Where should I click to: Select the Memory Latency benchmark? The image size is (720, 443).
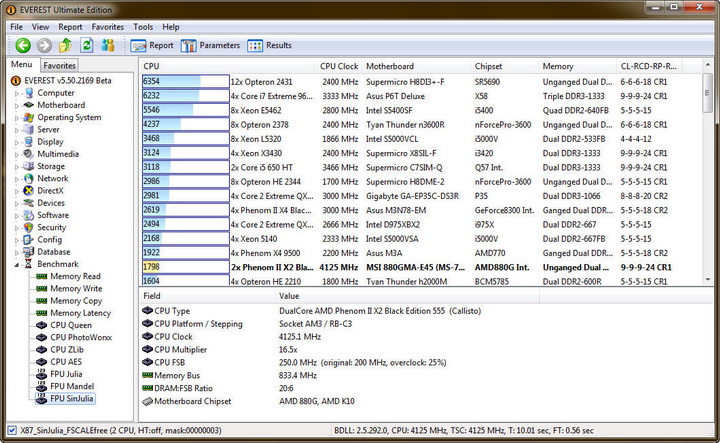click(x=81, y=313)
